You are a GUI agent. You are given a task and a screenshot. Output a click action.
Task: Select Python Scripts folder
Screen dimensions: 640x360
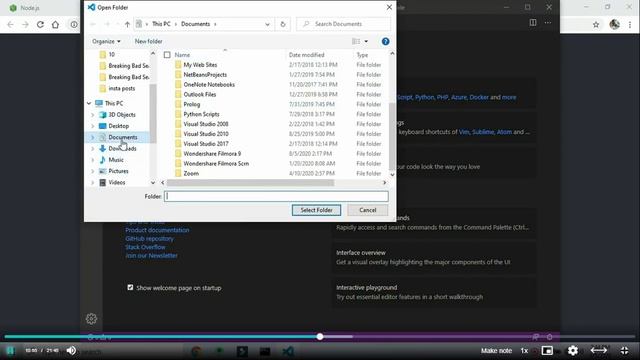(x=201, y=114)
